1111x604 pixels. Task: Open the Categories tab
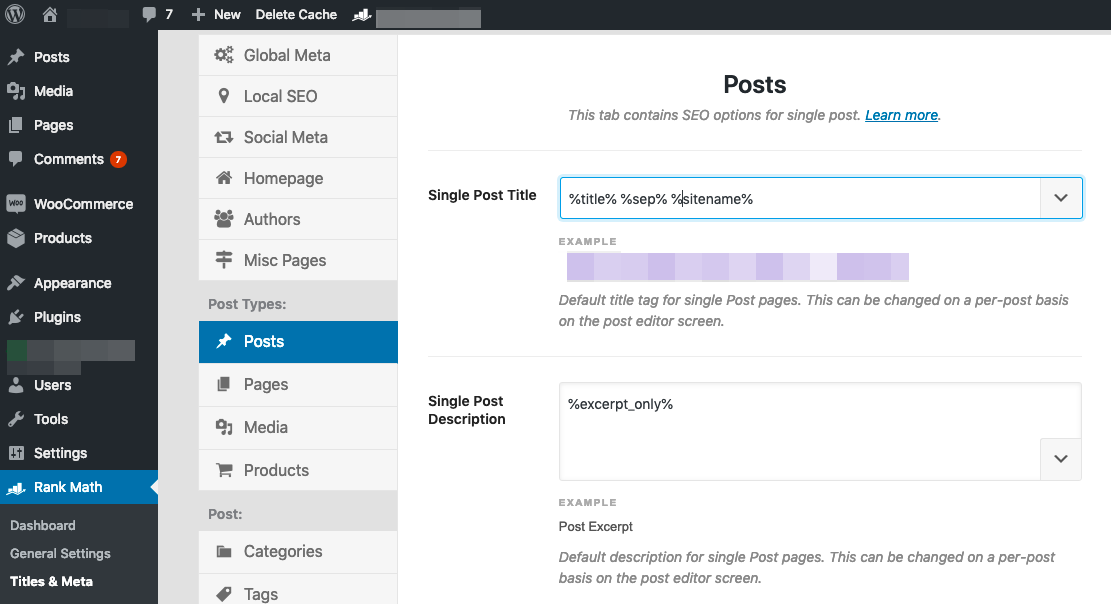click(298, 552)
